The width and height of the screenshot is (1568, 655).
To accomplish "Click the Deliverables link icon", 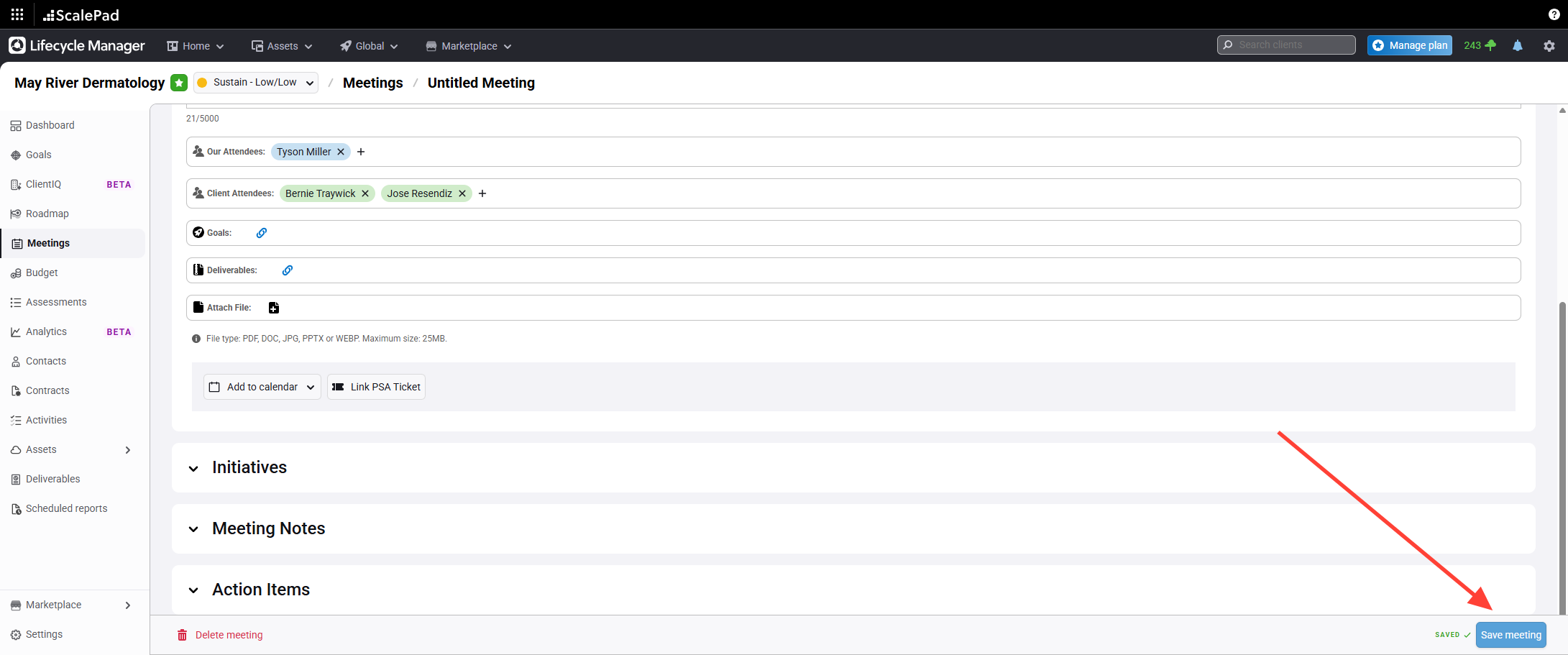I will pyautogui.click(x=288, y=270).
